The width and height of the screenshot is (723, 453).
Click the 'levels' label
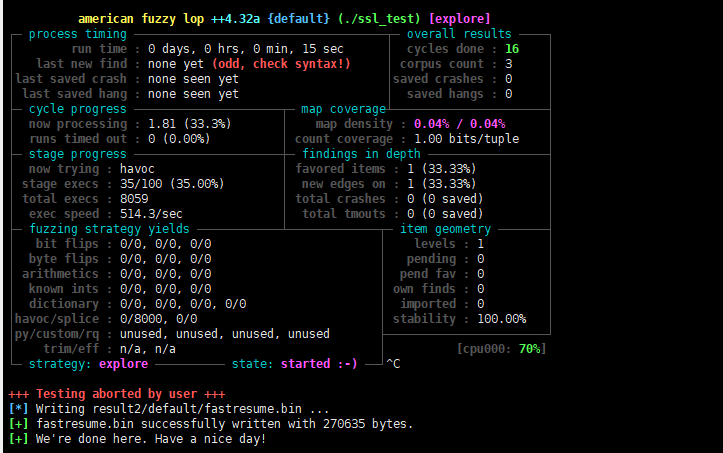point(435,244)
